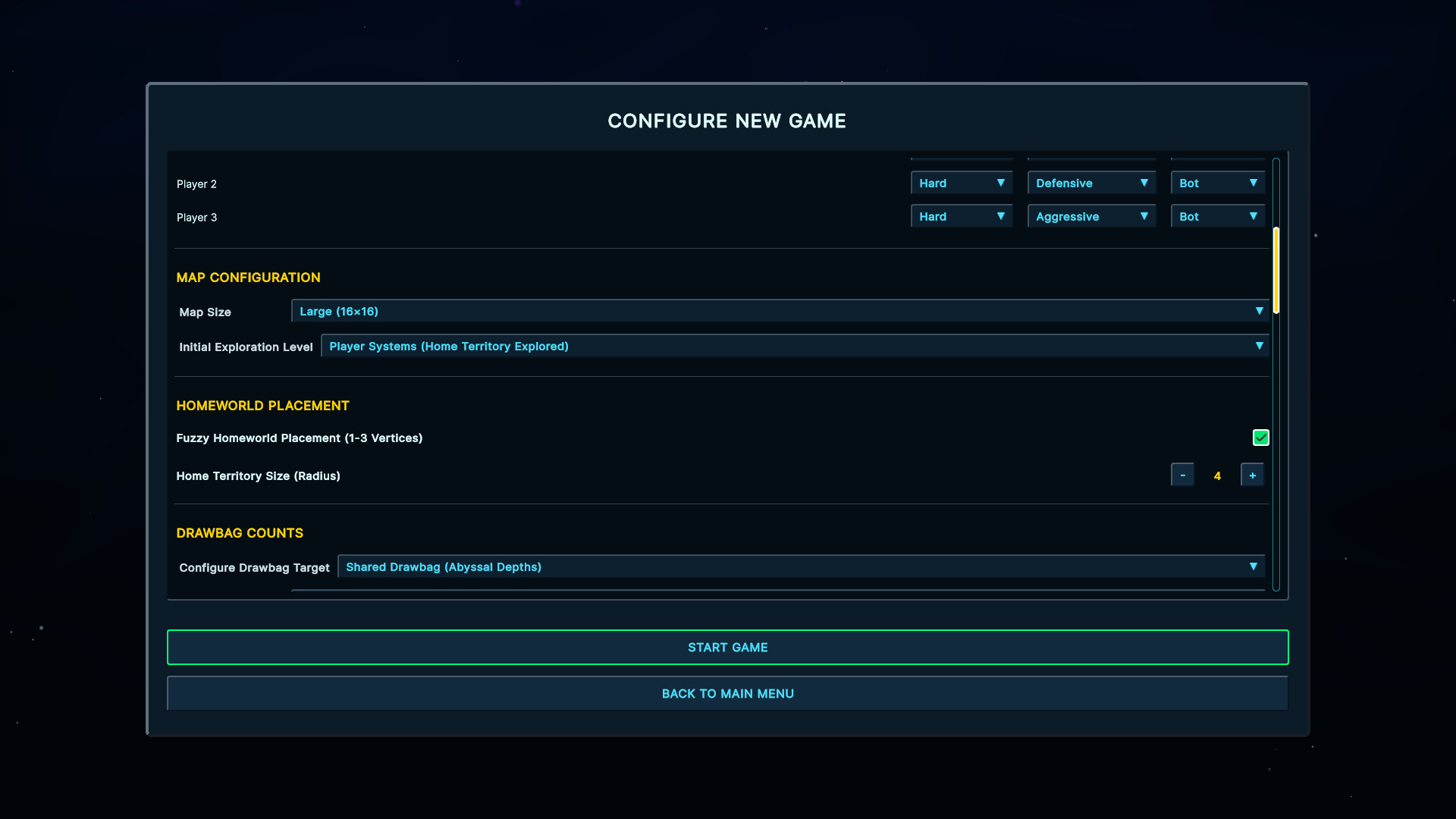Increase Home Territory Size with plus button

[x=1252, y=475]
